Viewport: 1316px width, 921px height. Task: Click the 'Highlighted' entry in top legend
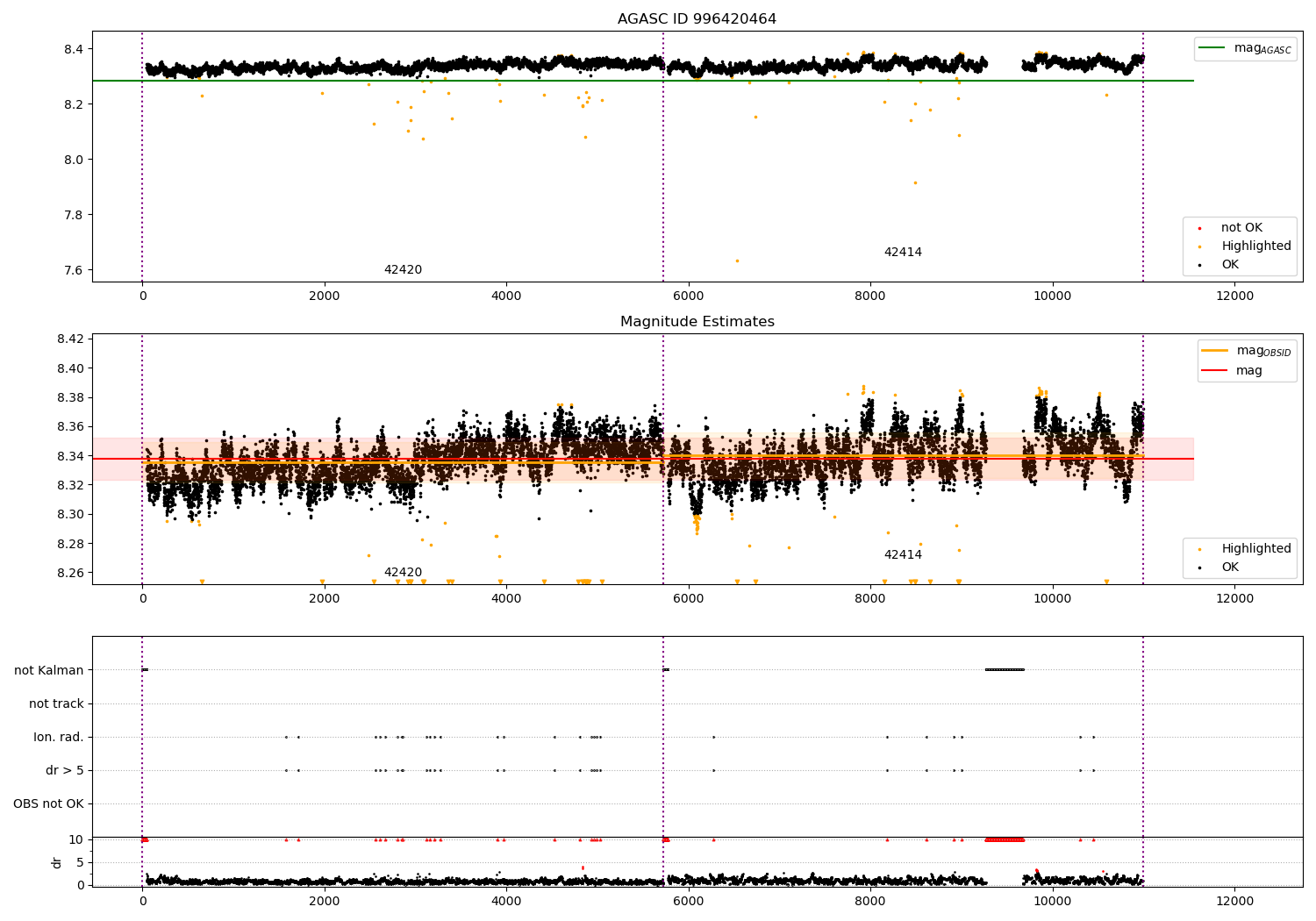(x=1255, y=246)
